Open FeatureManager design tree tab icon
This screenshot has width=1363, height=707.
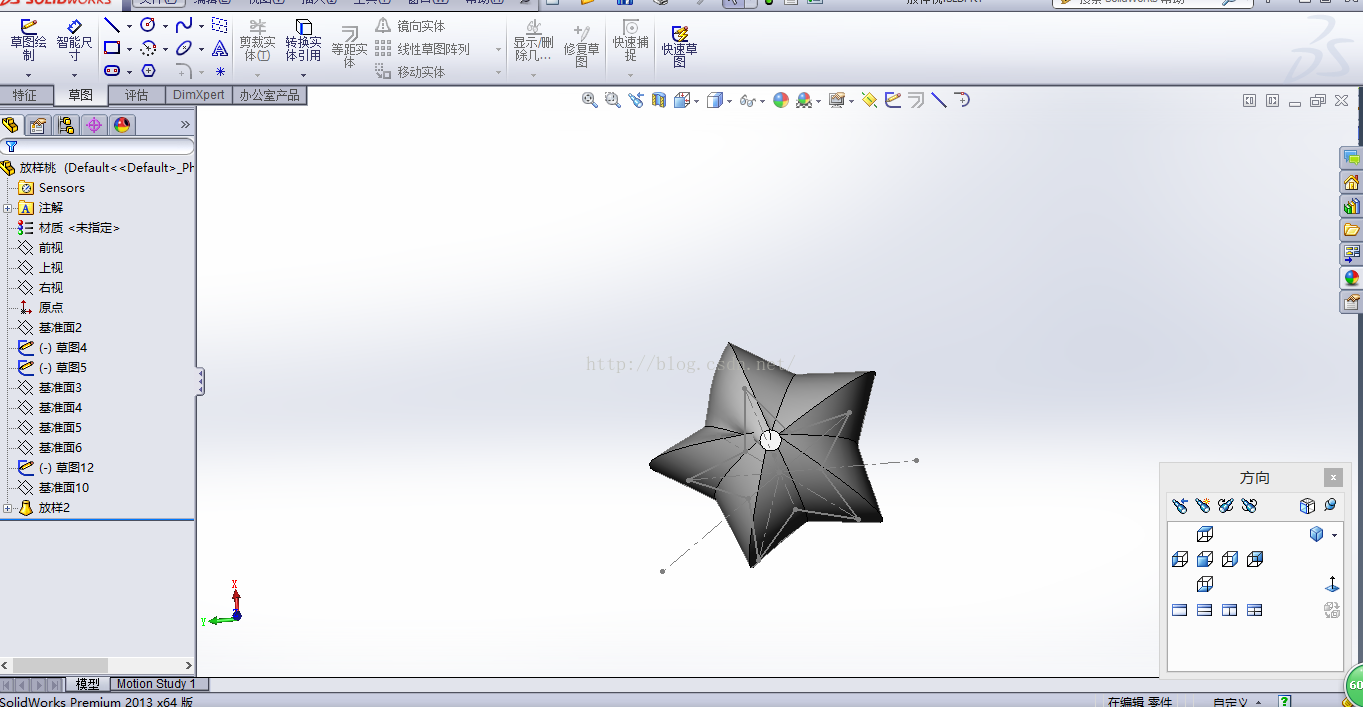point(11,125)
